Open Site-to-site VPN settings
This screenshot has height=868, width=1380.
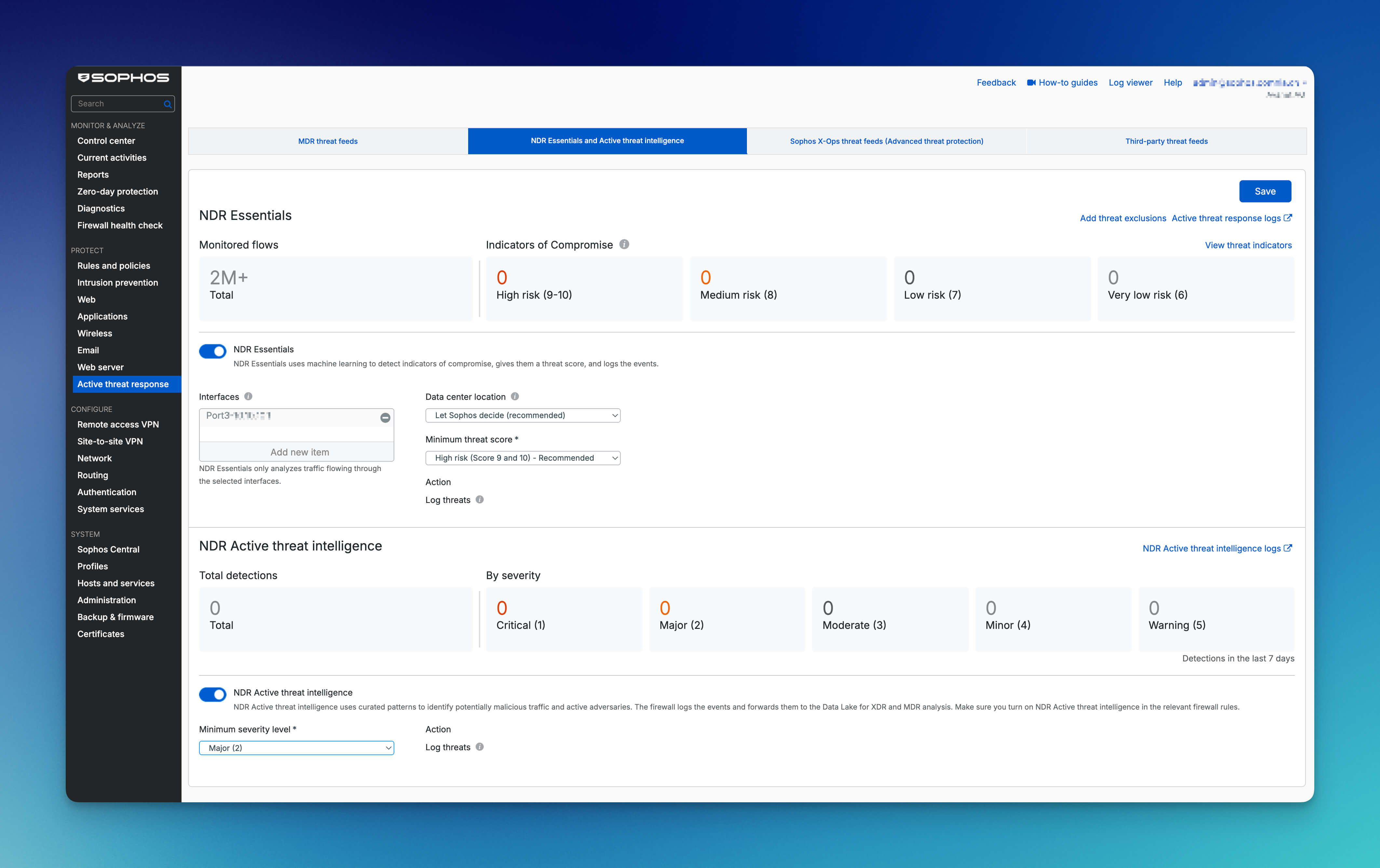coord(110,441)
